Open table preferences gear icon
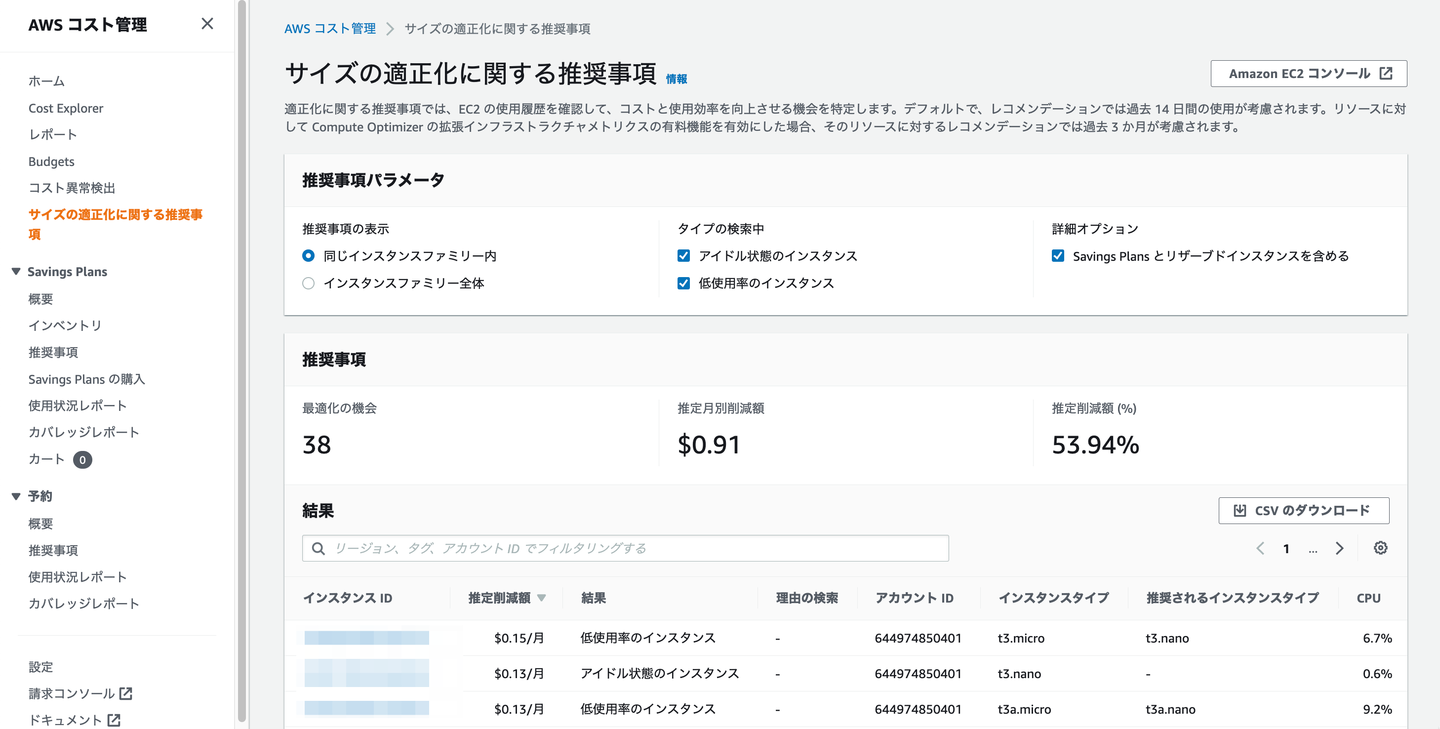The height and width of the screenshot is (729, 1440). [1380, 548]
